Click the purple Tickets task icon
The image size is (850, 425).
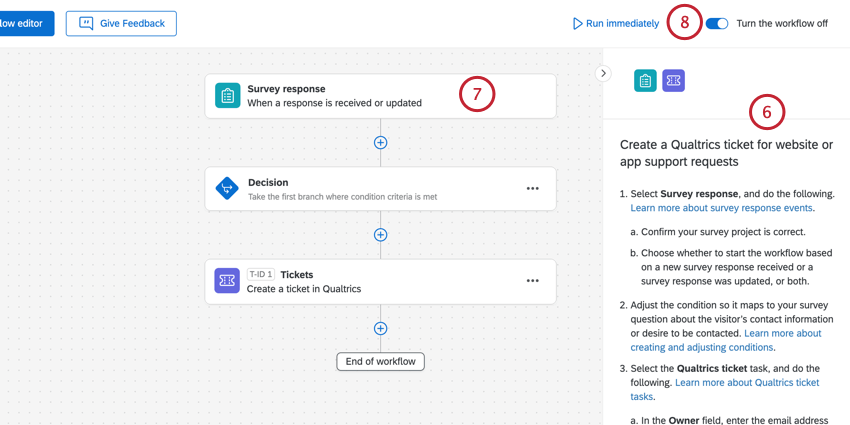coord(228,281)
